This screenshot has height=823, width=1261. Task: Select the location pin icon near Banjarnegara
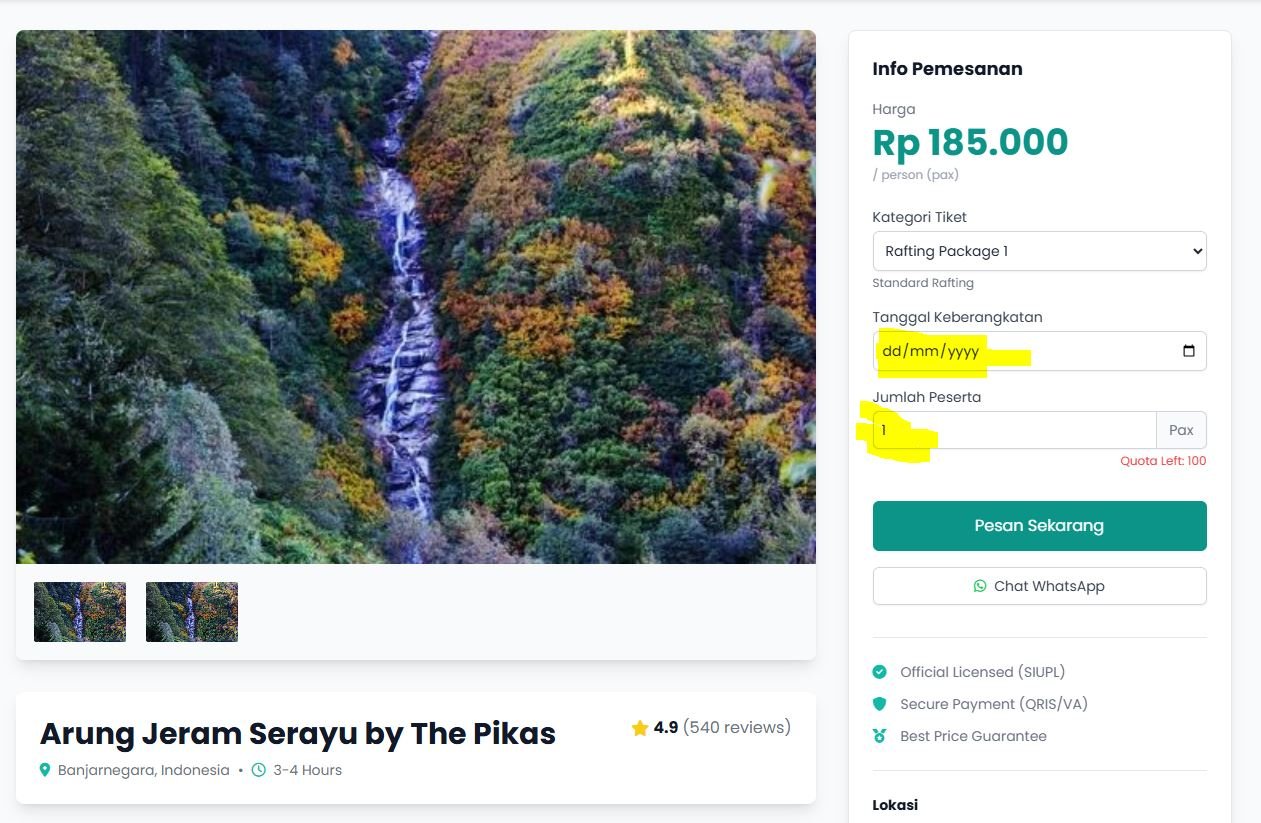(x=45, y=770)
